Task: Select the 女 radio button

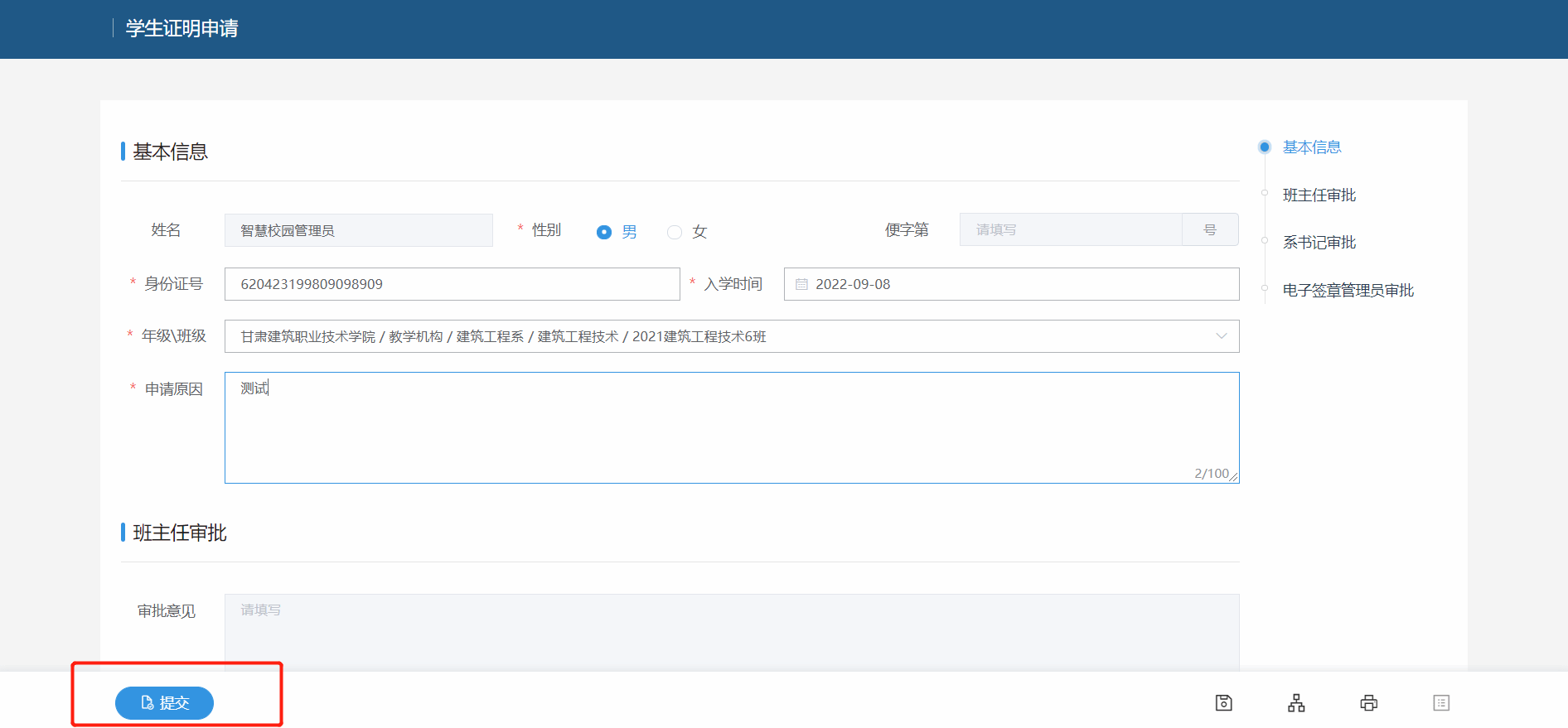Action: (x=675, y=232)
